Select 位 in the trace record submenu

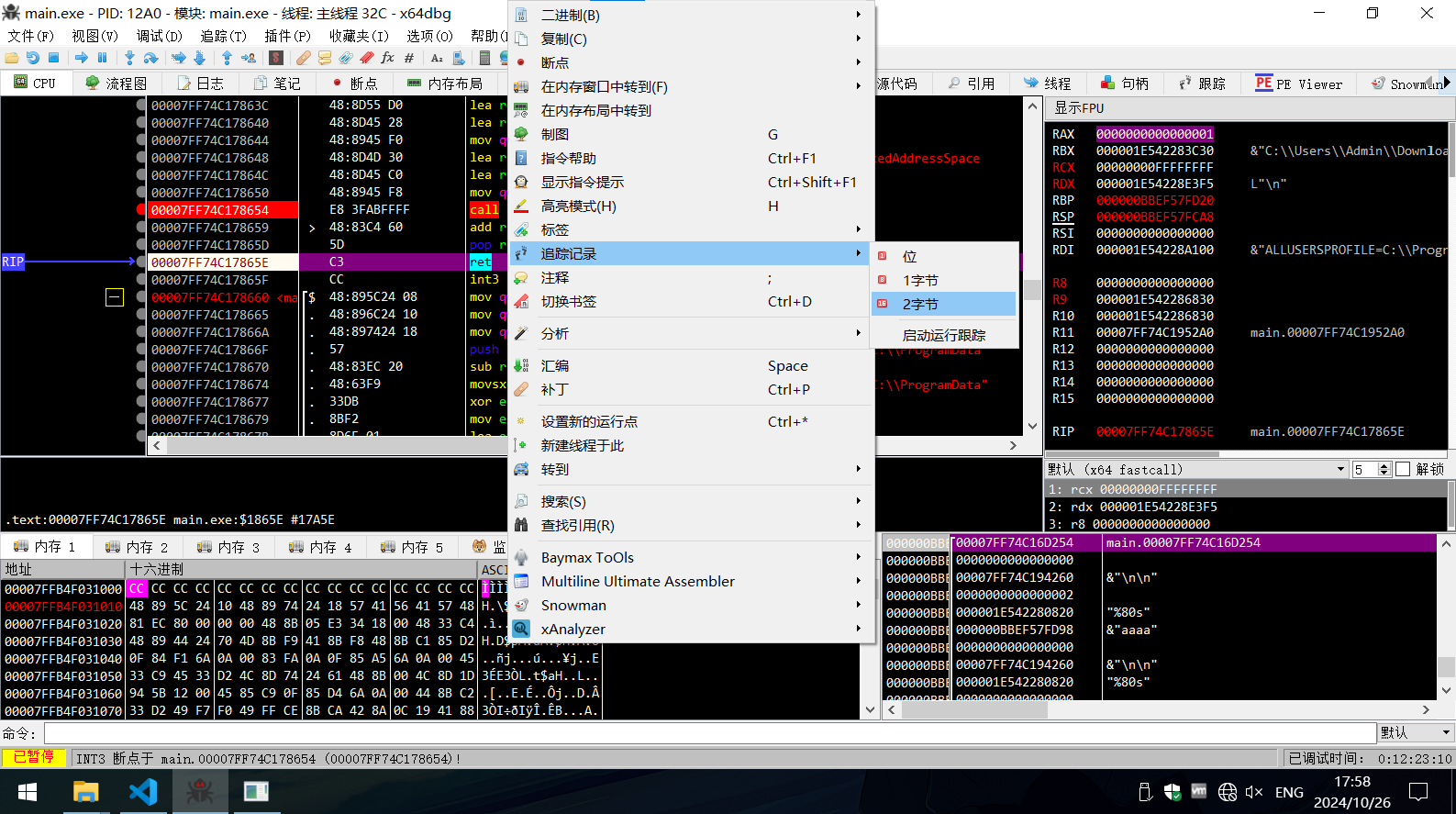[x=944, y=256]
